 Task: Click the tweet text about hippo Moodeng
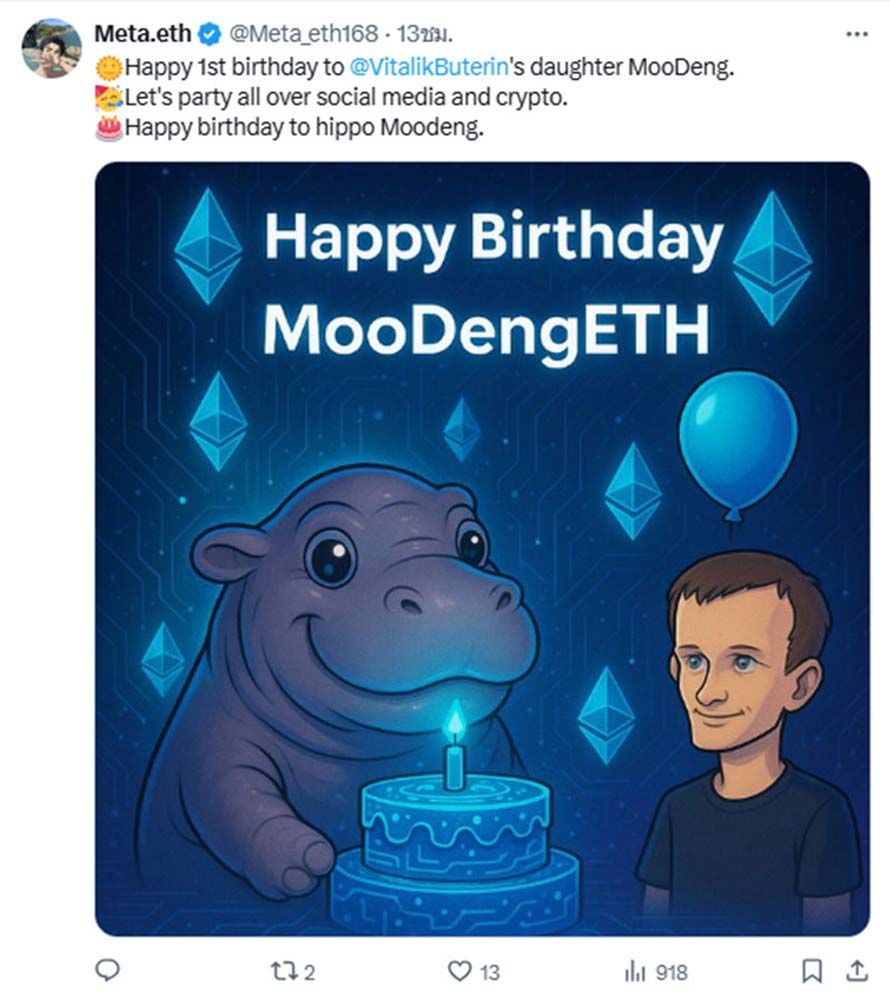304,128
